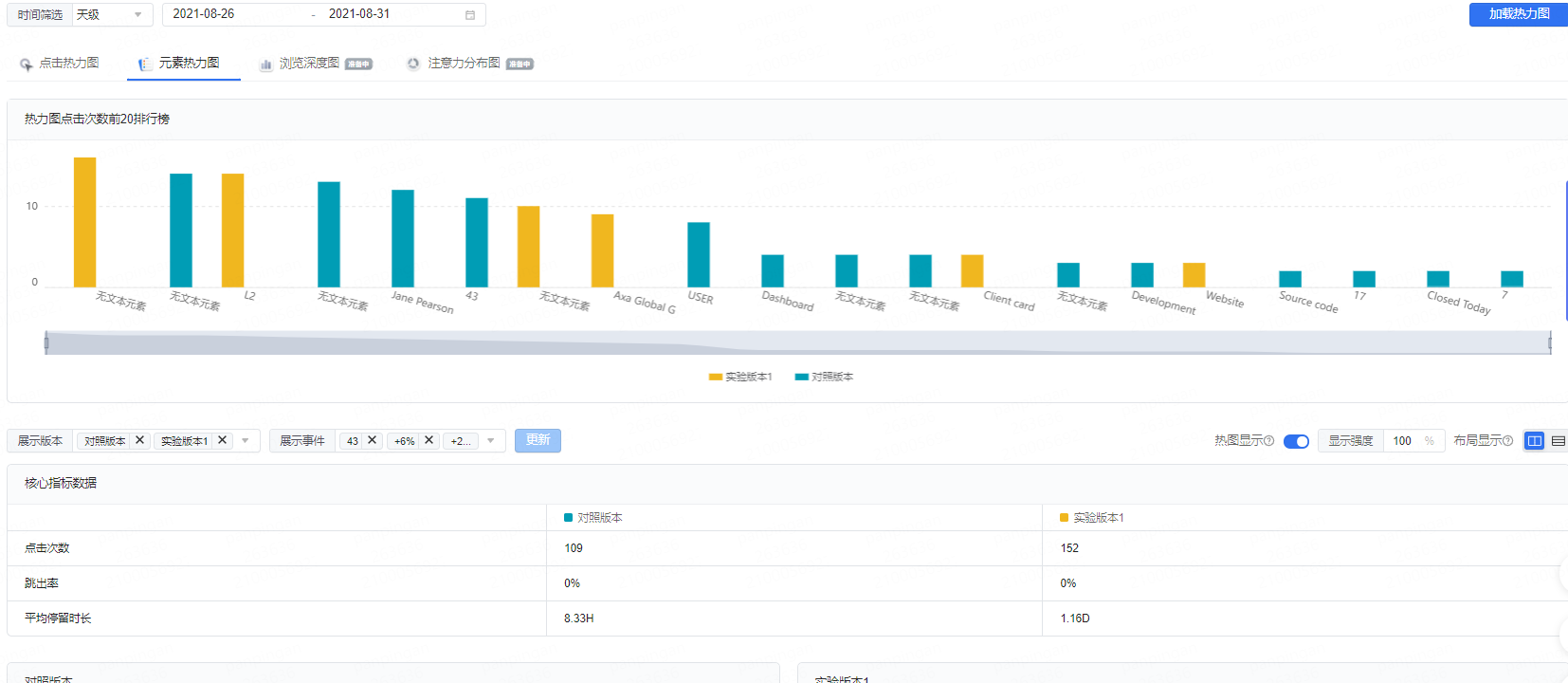Remove 对照版本 tag with its X
This screenshot has width=1568, height=683.
(139, 440)
